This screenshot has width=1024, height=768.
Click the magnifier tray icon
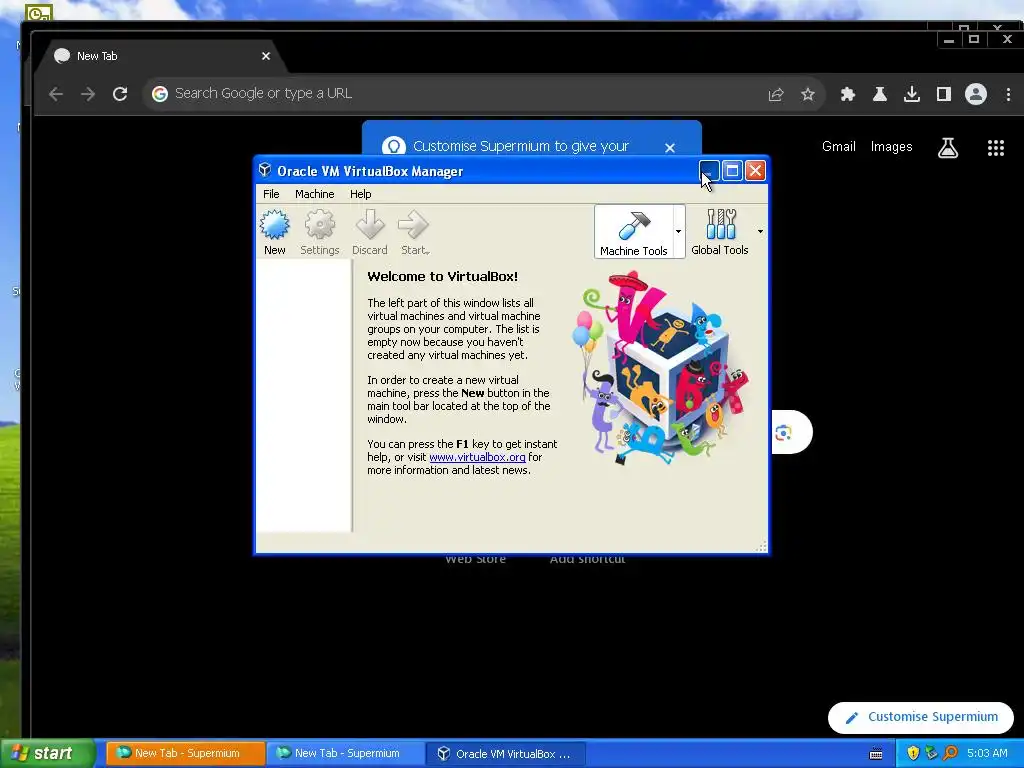point(950,754)
